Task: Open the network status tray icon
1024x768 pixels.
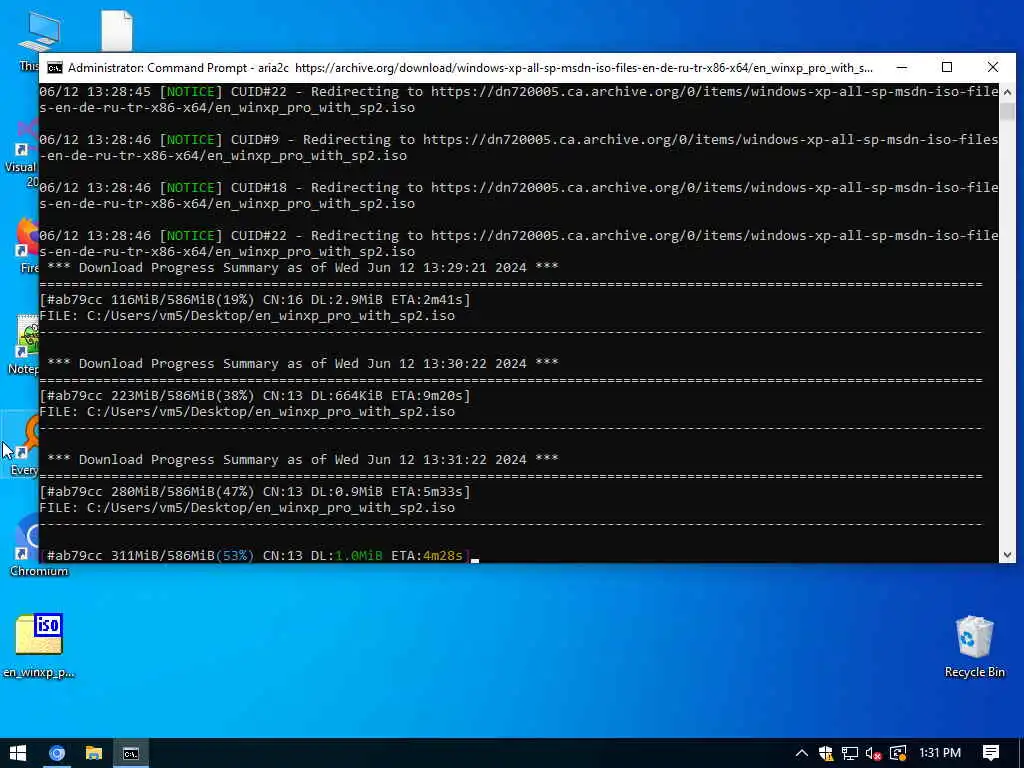Action: click(x=850, y=753)
